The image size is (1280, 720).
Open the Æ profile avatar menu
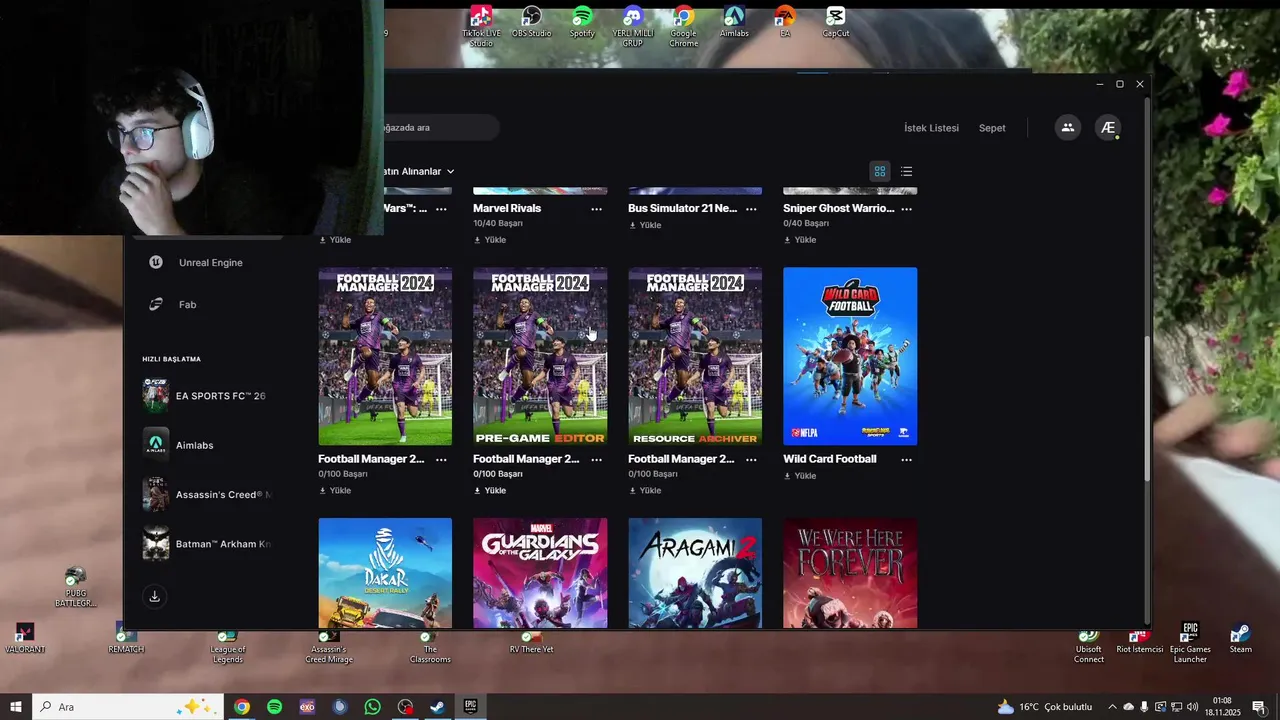click(x=1107, y=128)
